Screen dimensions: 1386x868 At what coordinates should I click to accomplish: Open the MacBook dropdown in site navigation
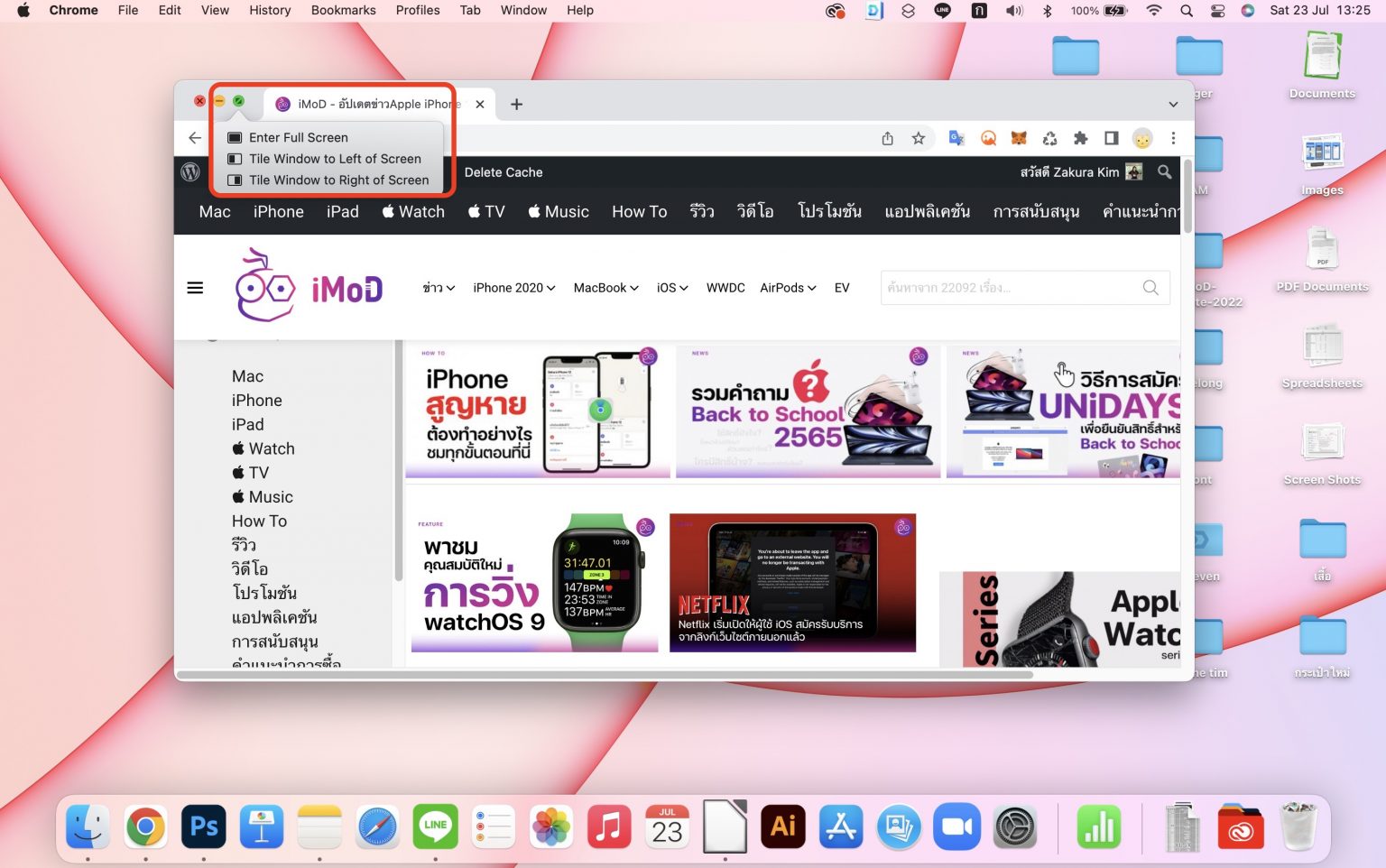pos(605,287)
